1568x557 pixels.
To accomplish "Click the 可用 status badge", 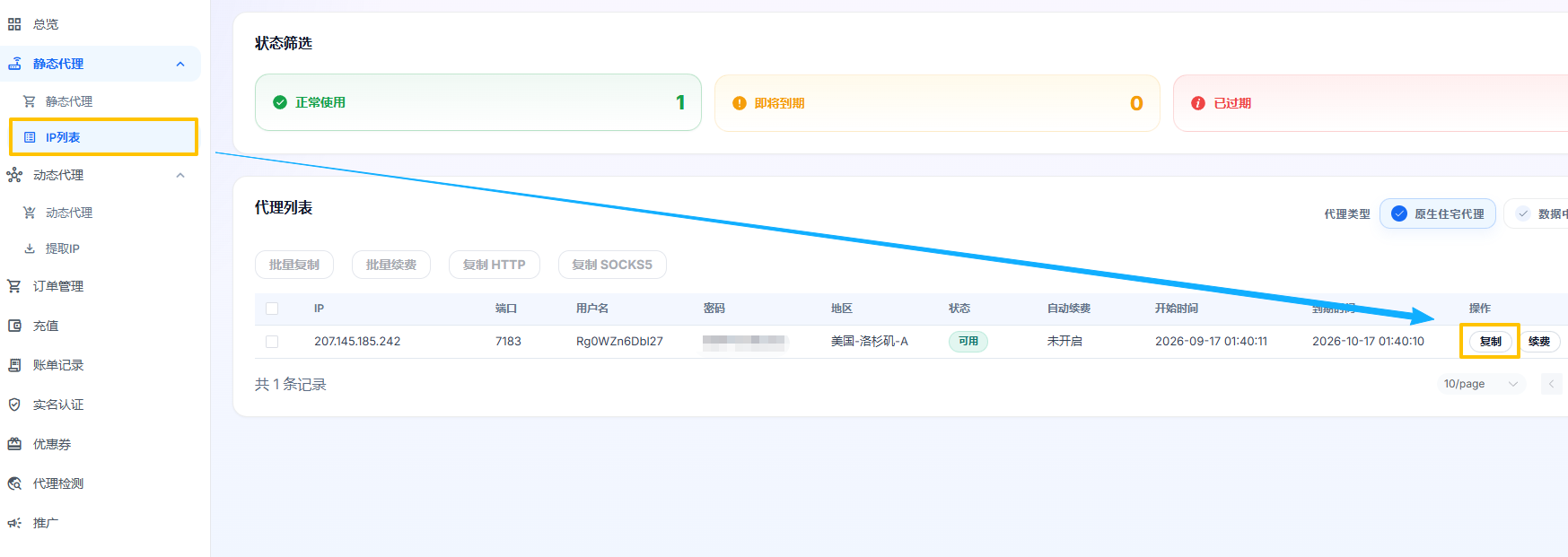I will pyautogui.click(x=968, y=342).
